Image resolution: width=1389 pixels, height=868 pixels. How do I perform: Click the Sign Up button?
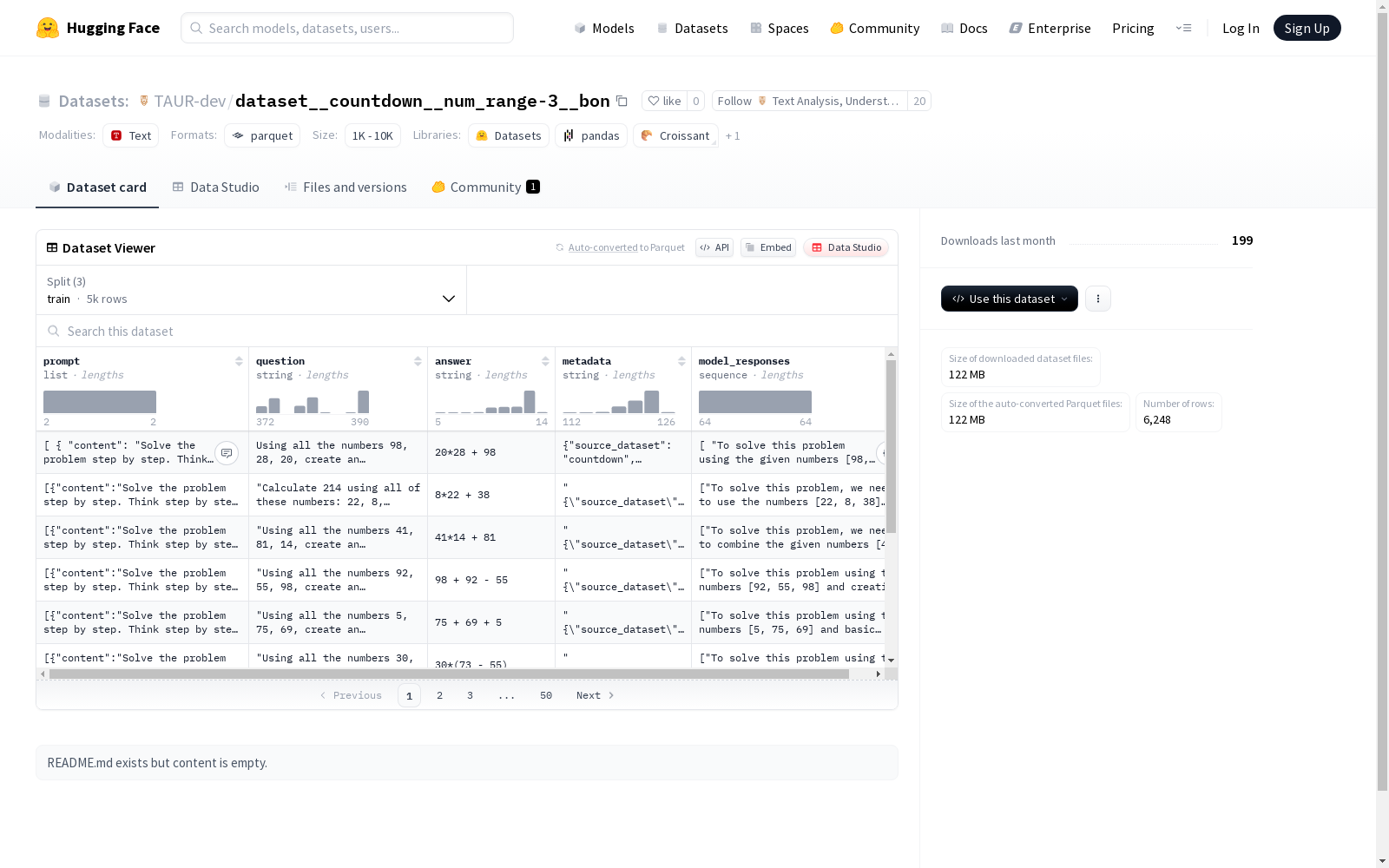[1307, 28]
